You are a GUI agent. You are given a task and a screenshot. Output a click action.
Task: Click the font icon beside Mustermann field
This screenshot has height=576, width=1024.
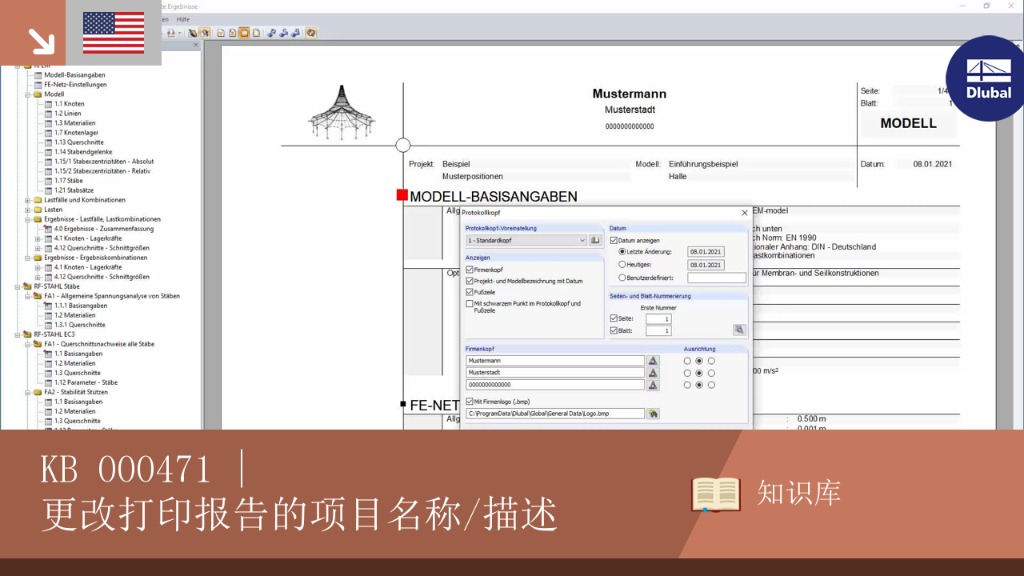[652, 360]
